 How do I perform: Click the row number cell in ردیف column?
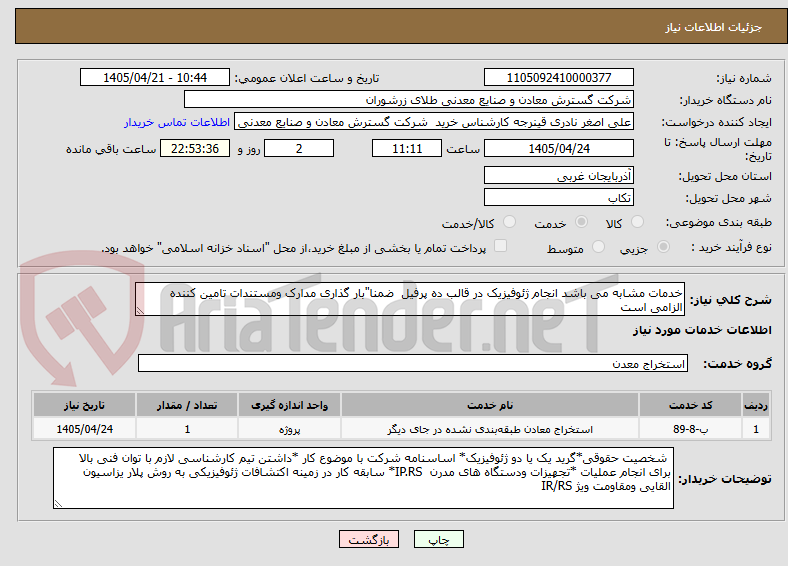pyautogui.click(x=756, y=429)
